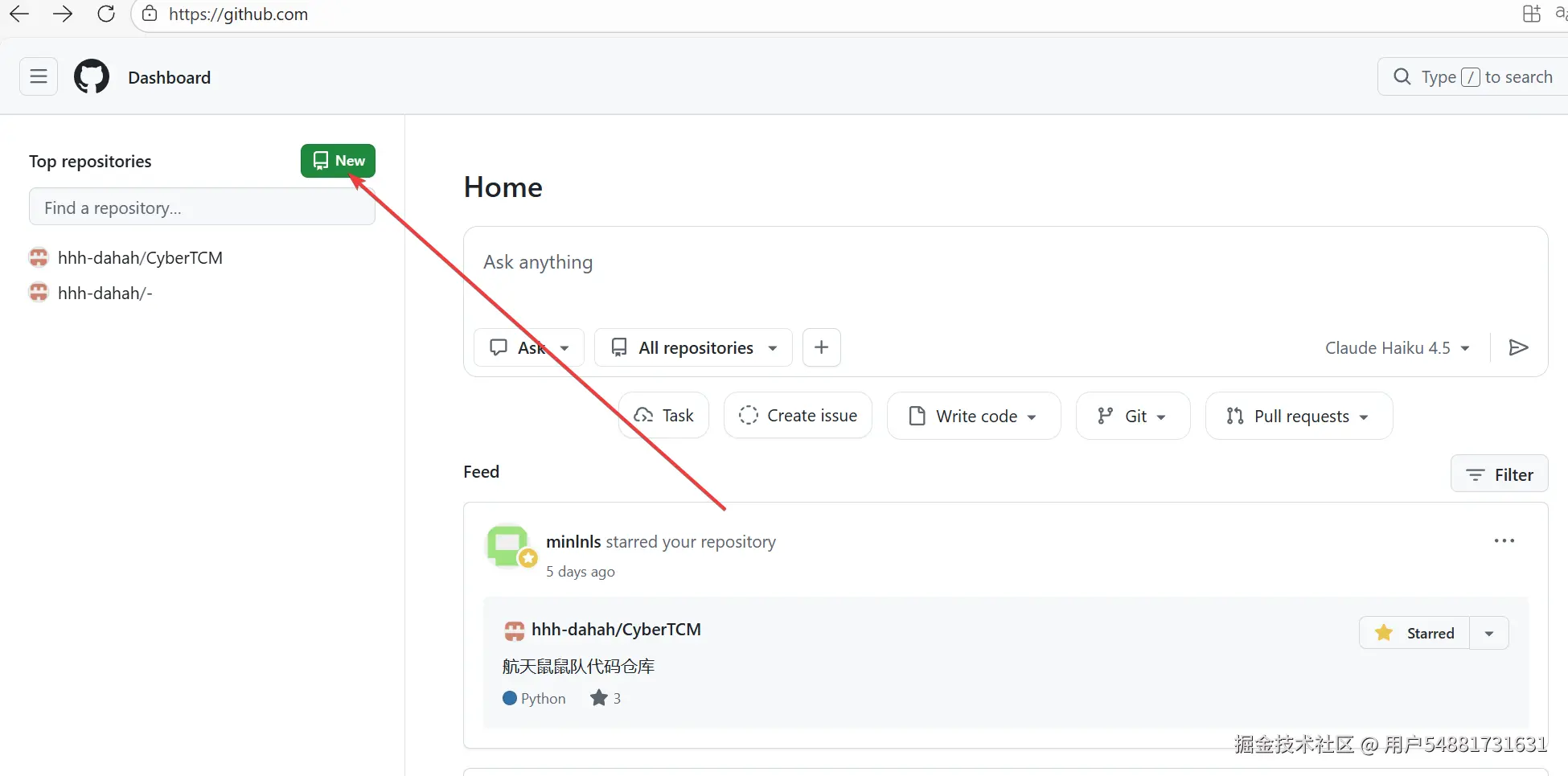The width and height of the screenshot is (1568, 776).
Task: Click the 5 days ago timestamp
Action: pos(581,572)
